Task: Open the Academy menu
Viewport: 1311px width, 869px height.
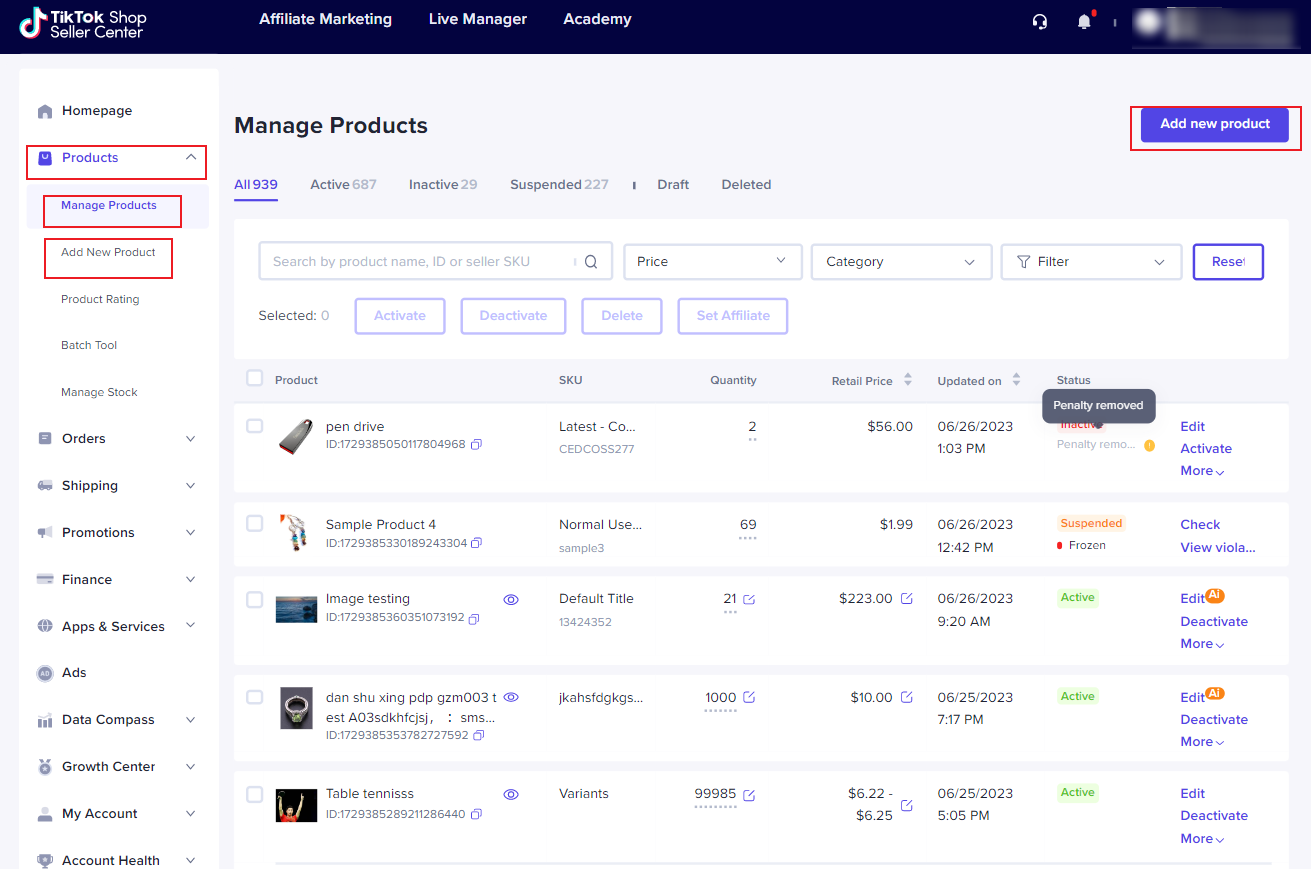Action: [597, 19]
